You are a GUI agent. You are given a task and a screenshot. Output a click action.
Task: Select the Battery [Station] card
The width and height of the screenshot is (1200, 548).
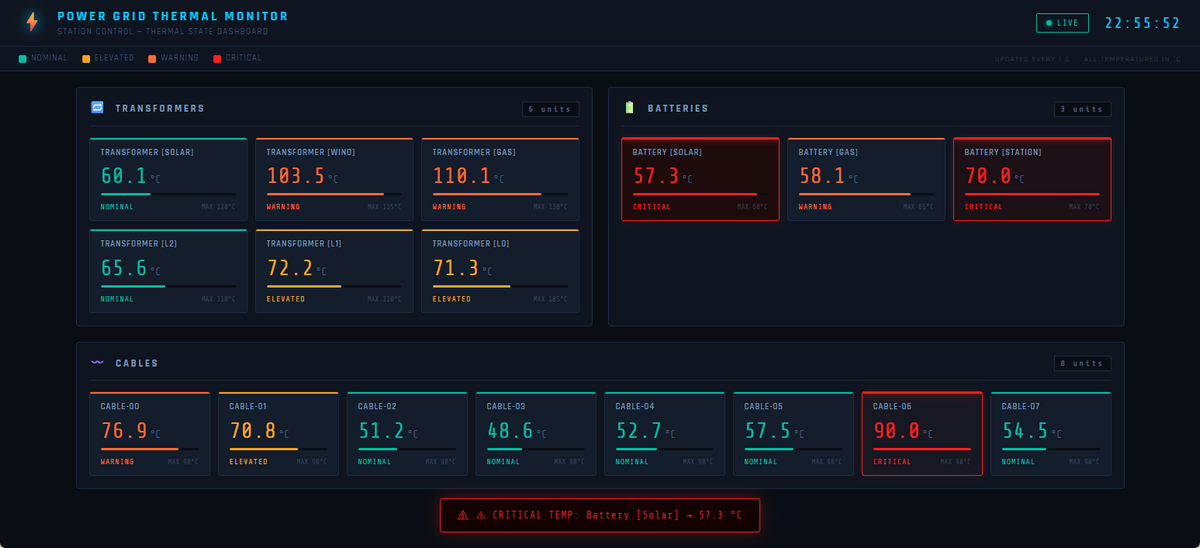[1032, 179]
